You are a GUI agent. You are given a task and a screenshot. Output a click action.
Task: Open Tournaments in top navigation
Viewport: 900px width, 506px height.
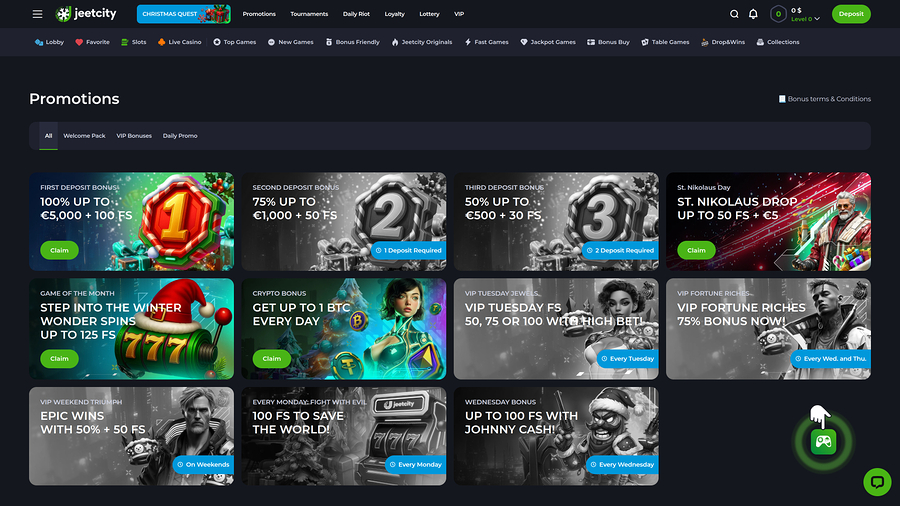pos(309,14)
